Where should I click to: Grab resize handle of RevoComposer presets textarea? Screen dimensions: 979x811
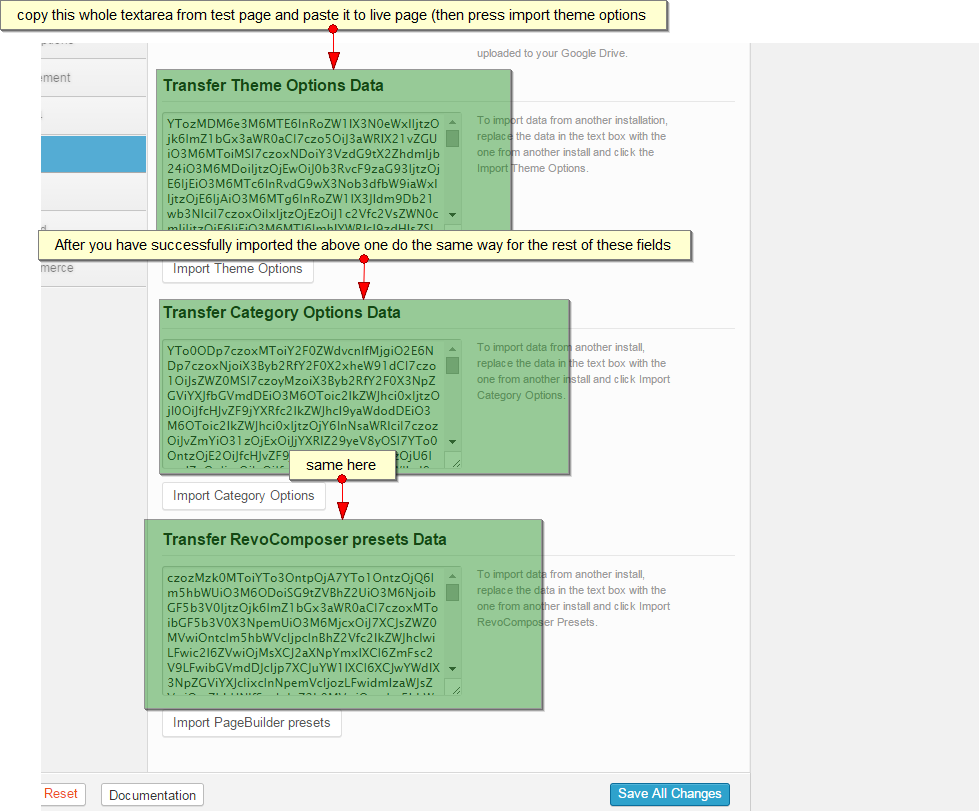coord(452,688)
